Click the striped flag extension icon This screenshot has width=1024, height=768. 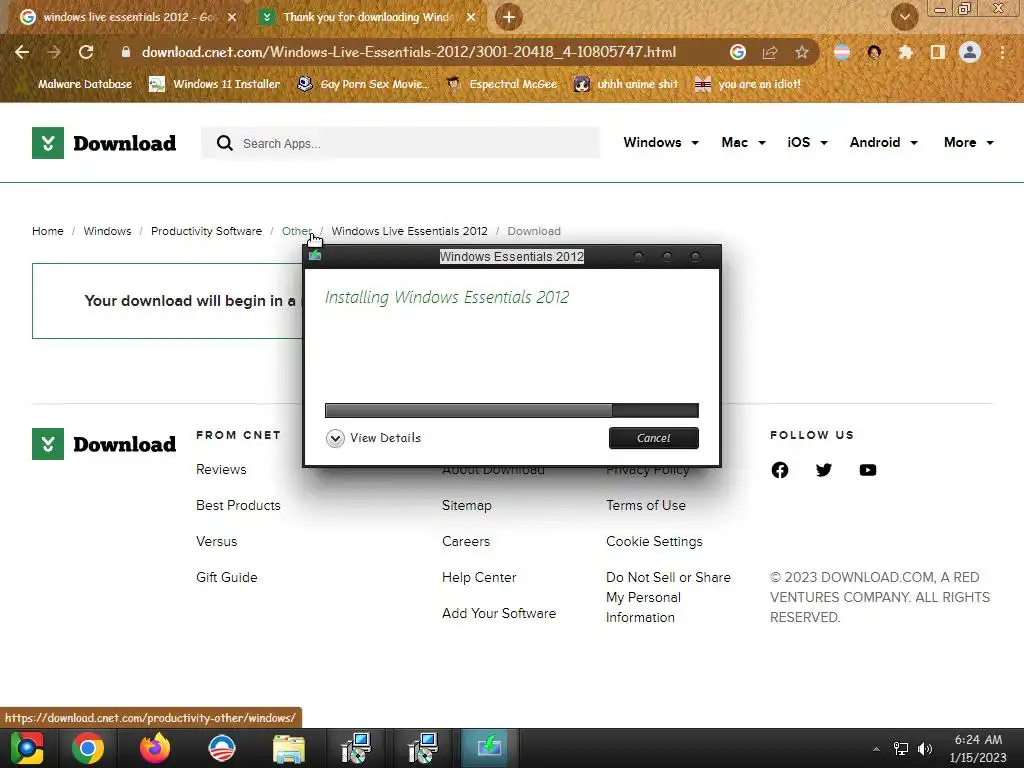(842, 52)
